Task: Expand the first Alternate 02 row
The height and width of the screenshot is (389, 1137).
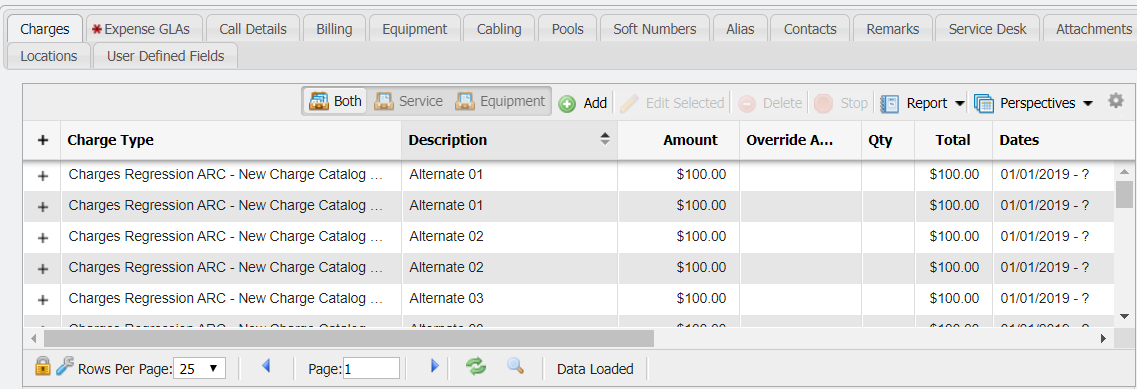Action: (x=43, y=237)
